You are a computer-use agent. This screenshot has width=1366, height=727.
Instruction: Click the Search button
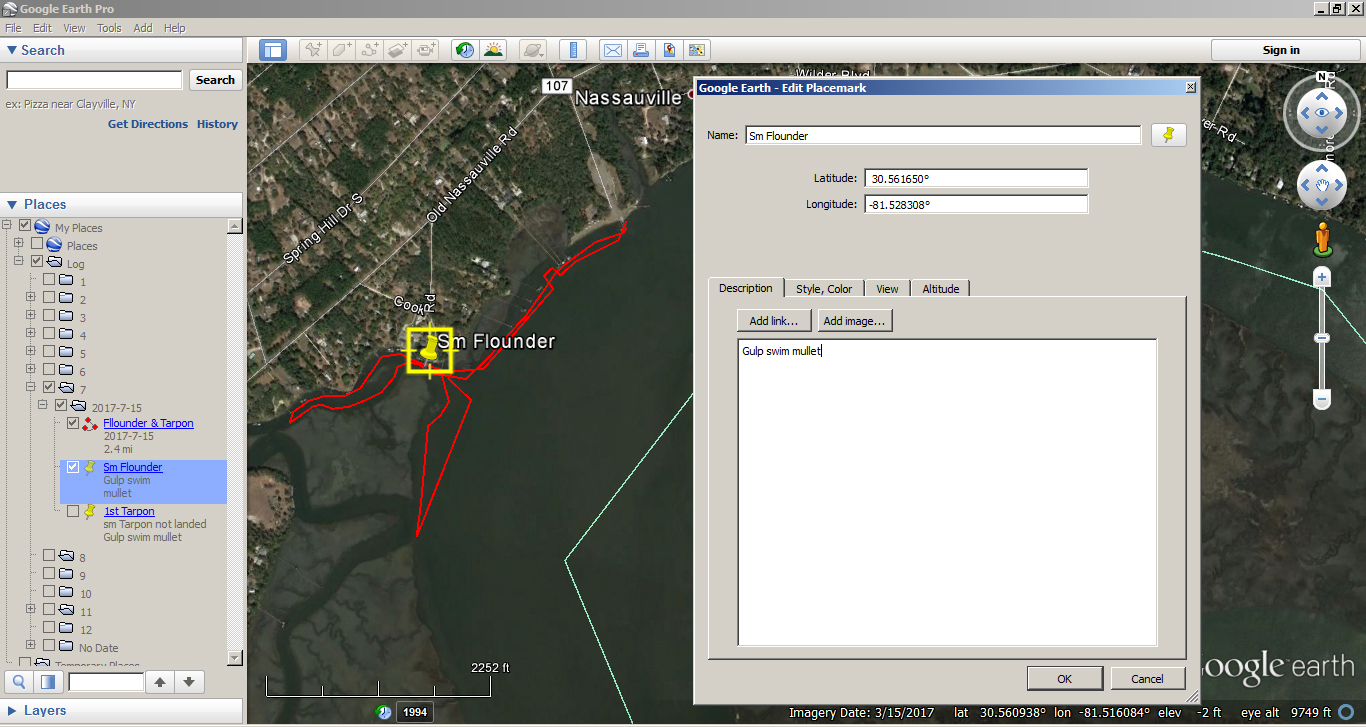(x=215, y=80)
